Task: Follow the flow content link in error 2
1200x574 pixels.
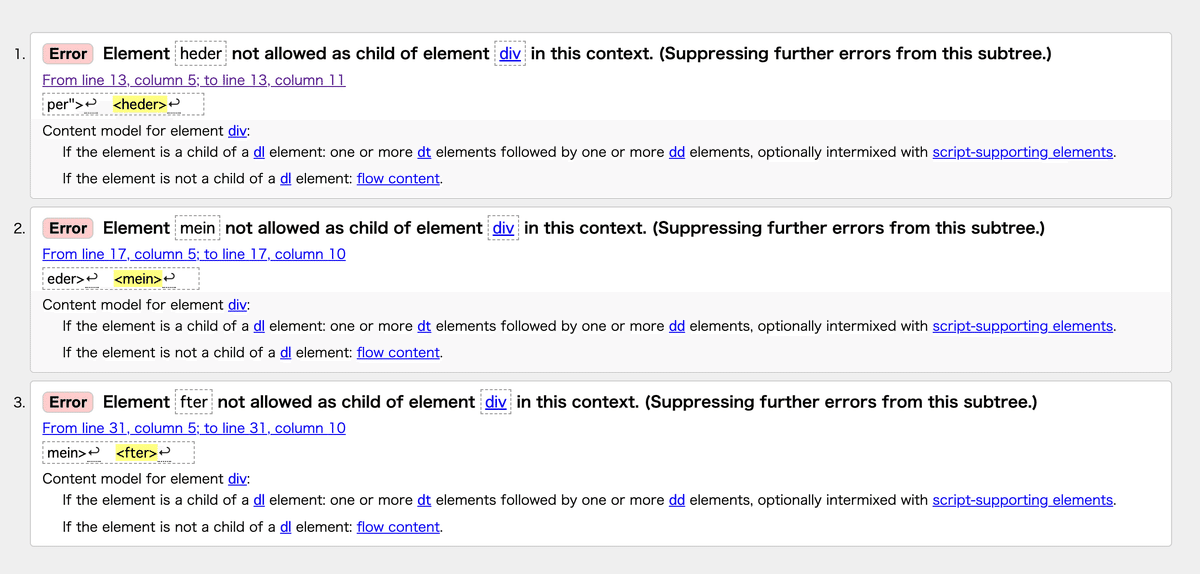Action: pyautogui.click(x=398, y=352)
